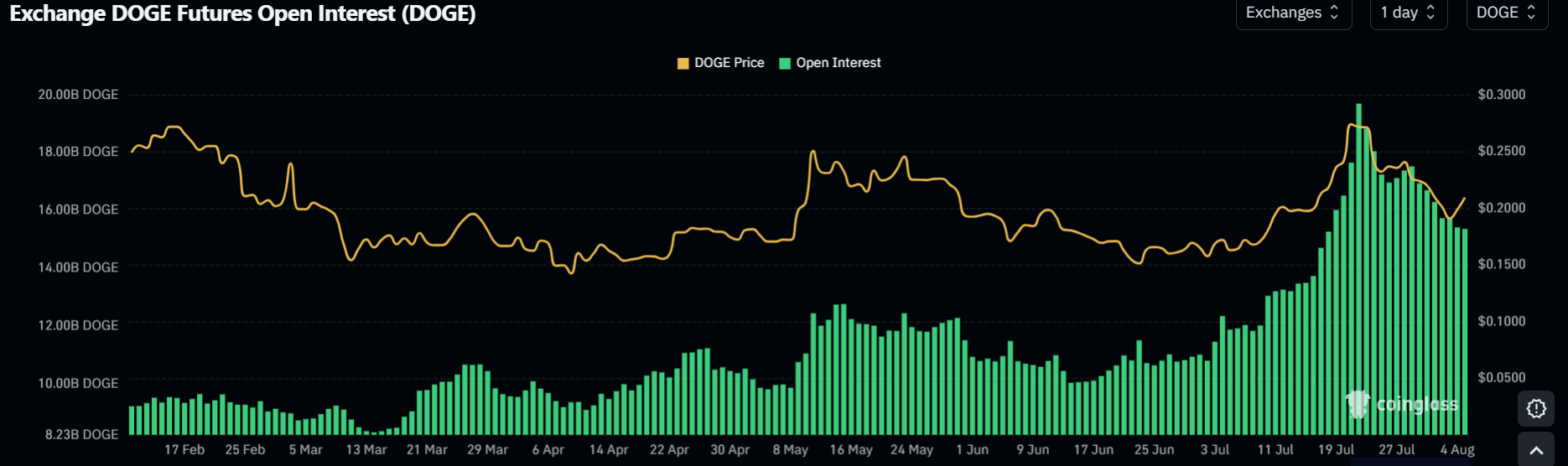The width and height of the screenshot is (1568, 466).
Task: Click the $0.3000 price axis label
Action: (x=1502, y=95)
